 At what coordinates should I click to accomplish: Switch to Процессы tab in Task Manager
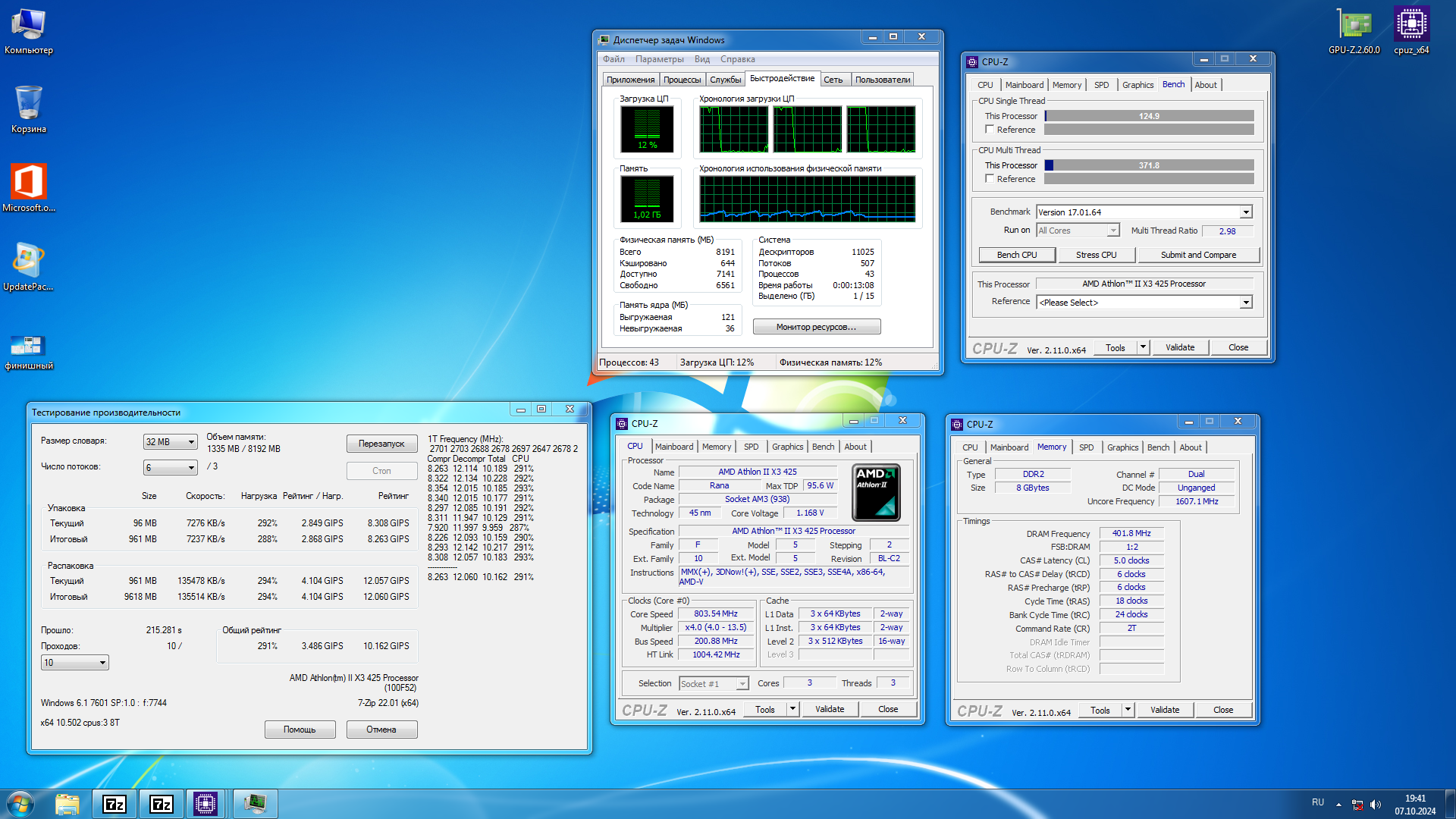[x=682, y=80]
